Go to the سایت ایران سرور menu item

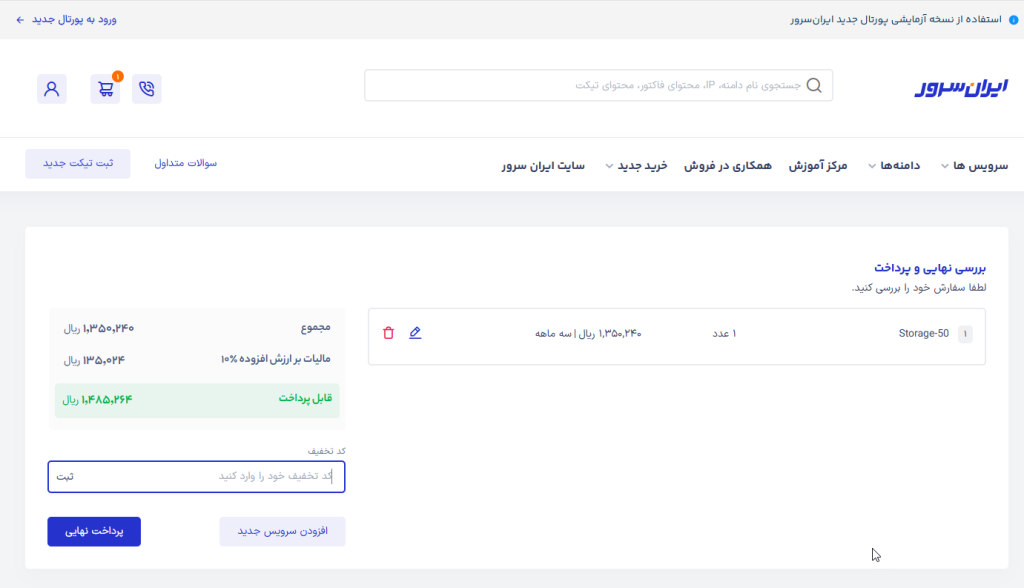pyautogui.click(x=543, y=165)
